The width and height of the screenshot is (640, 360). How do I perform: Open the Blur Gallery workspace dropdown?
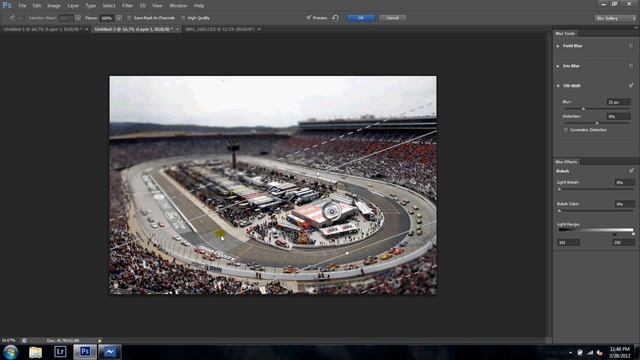coord(615,18)
